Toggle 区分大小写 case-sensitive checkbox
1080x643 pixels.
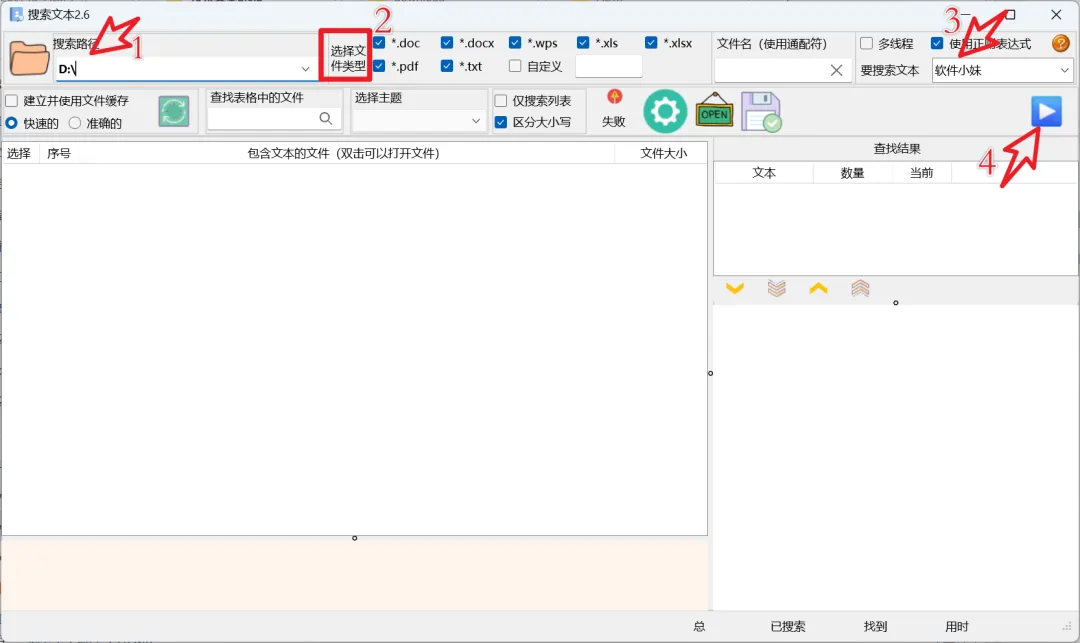[501, 123]
